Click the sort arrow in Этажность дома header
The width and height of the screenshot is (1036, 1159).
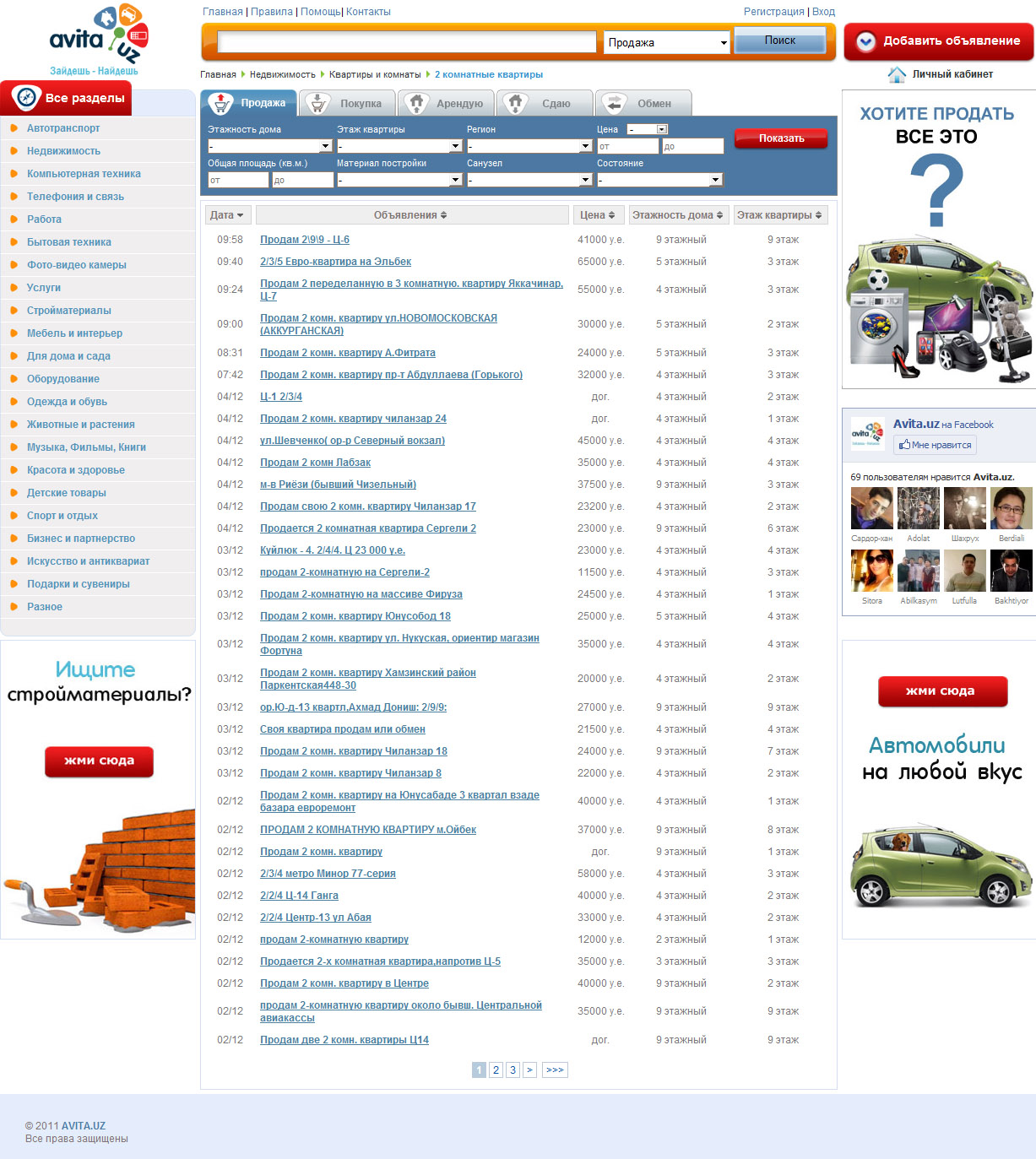[719, 215]
